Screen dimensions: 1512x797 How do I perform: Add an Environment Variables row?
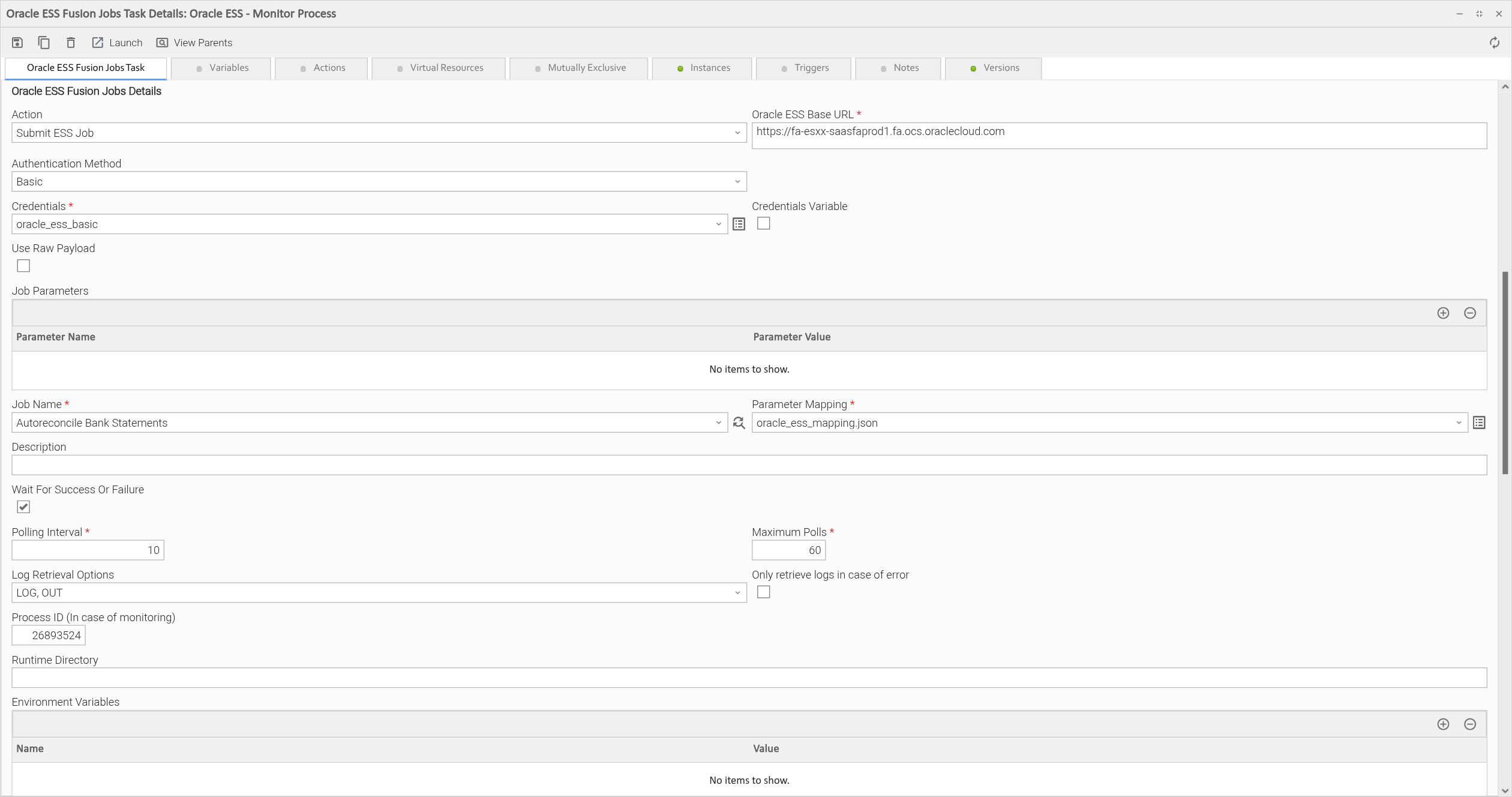point(1443,724)
